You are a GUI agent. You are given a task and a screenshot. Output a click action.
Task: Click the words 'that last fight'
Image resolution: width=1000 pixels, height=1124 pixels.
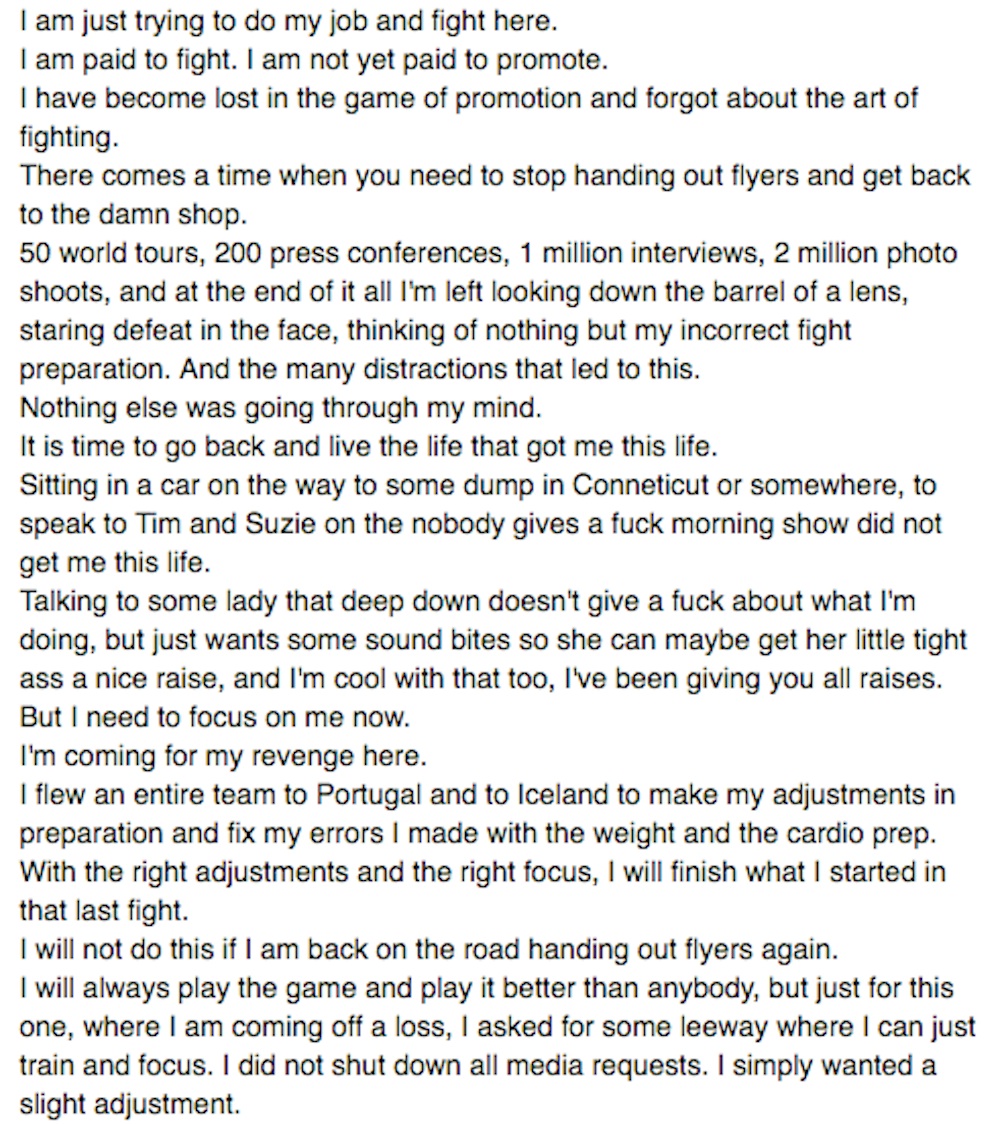(x=104, y=911)
